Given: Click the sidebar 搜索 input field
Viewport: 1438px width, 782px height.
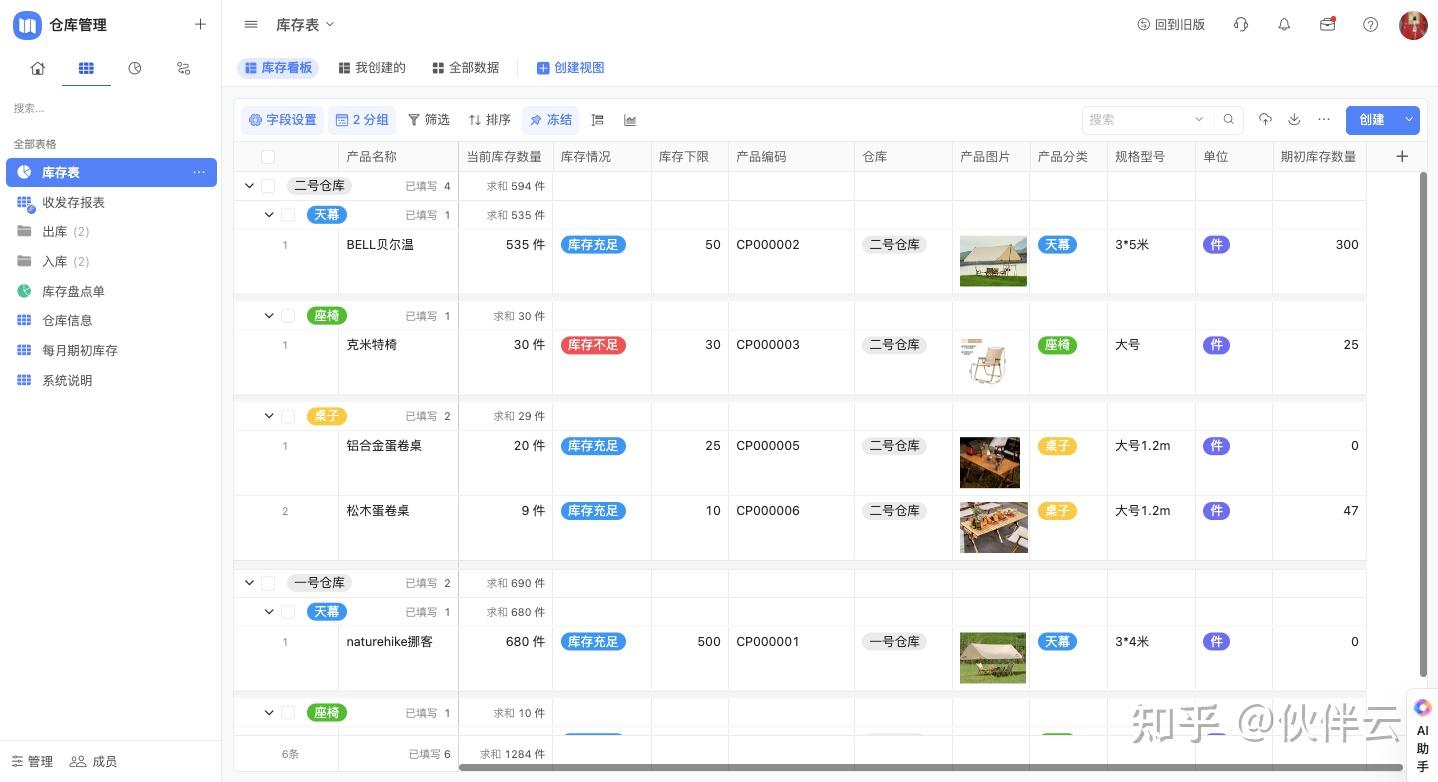Looking at the screenshot, I should [110, 108].
